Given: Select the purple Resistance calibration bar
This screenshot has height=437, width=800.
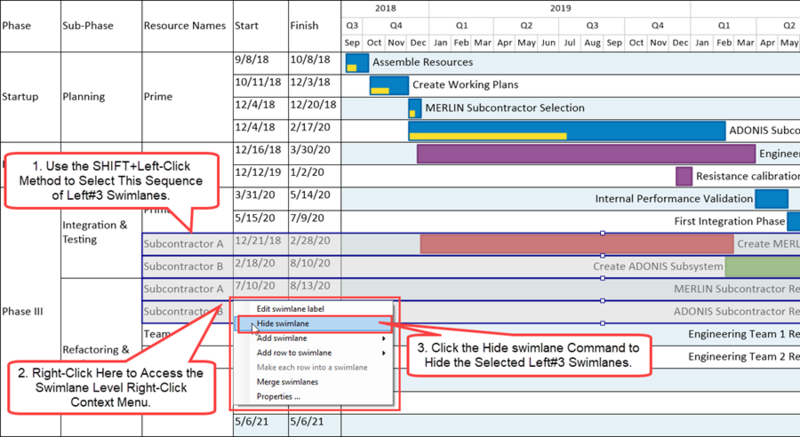Looking at the screenshot, I should [x=684, y=176].
